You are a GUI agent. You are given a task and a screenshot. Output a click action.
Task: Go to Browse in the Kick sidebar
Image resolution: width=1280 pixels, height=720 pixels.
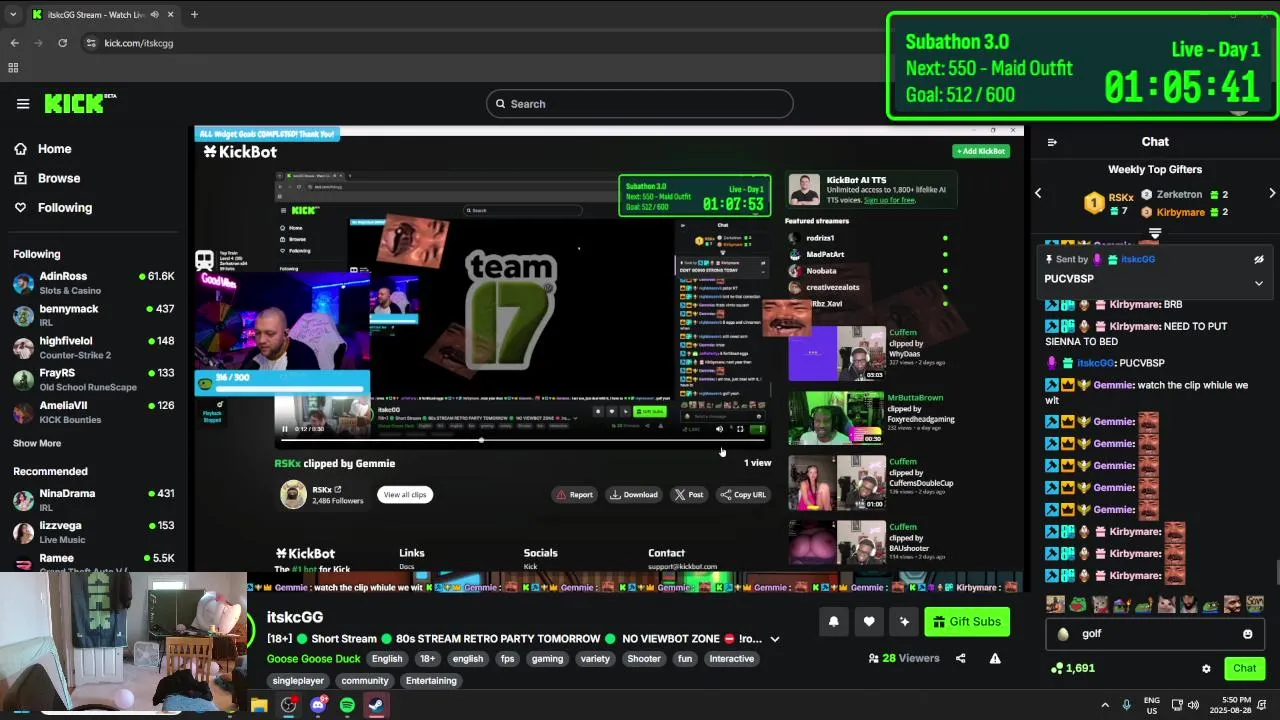click(x=59, y=178)
